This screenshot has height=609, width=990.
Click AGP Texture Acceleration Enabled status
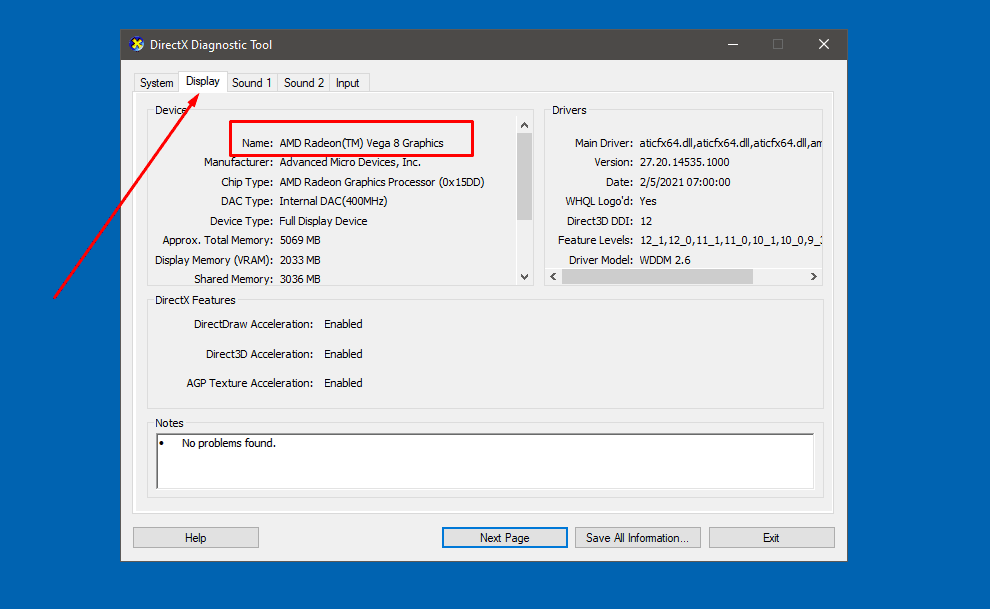click(x=343, y=383)
